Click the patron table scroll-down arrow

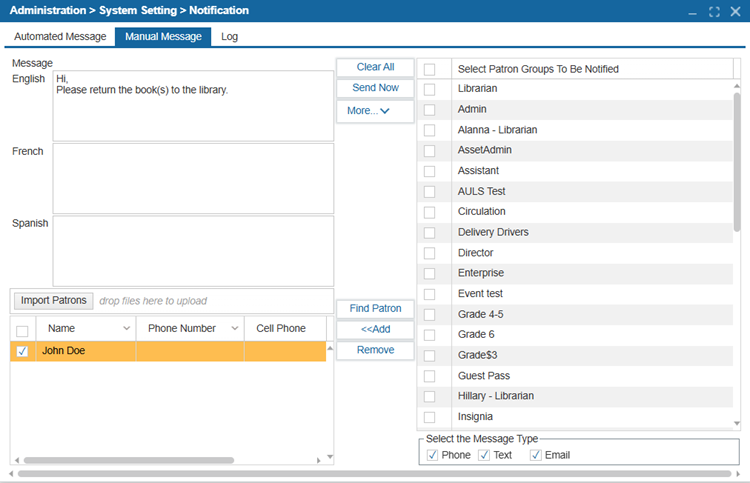(330, 457)
